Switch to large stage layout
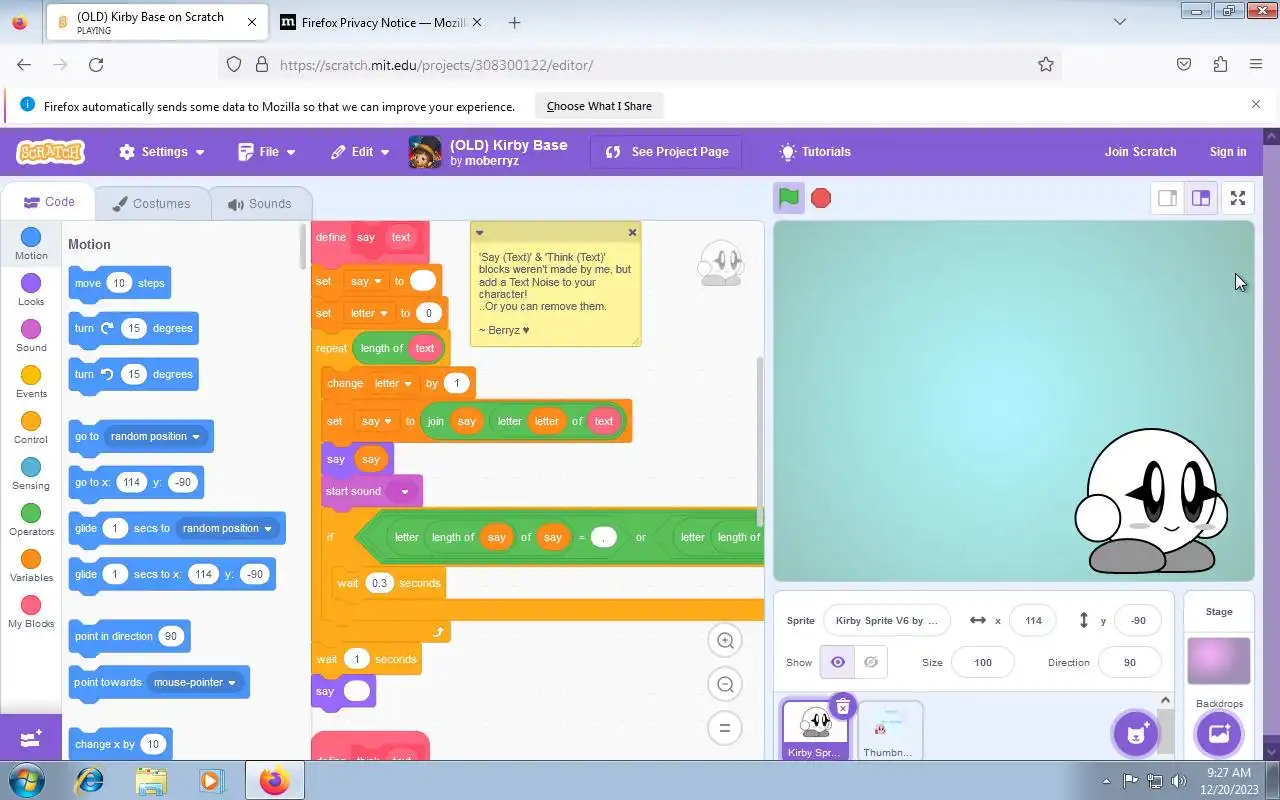The image size is (1280, 800). [x=1201, y=198]
